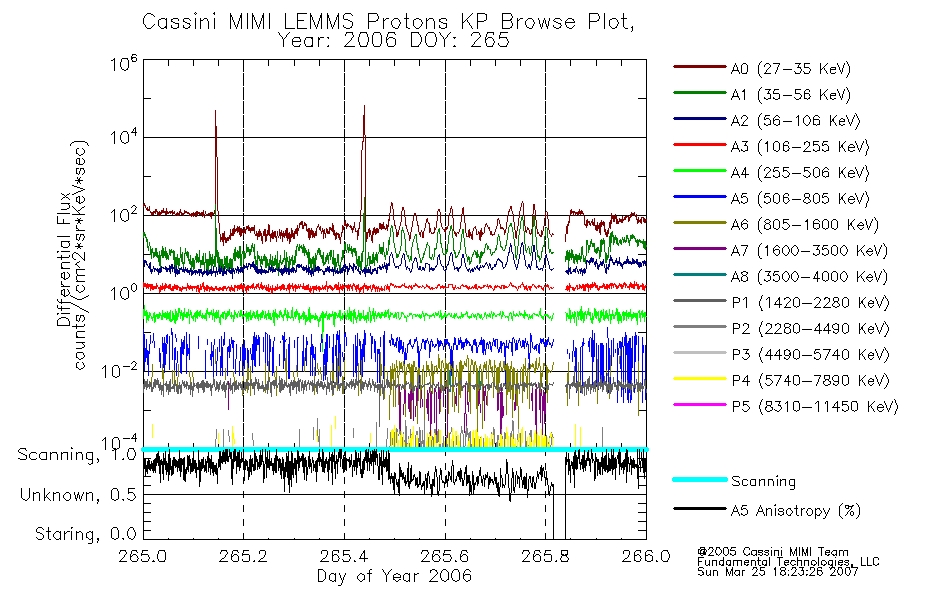Click the Scanning legend text
Screen dimensions: 950x600
(x=763, y=482)
